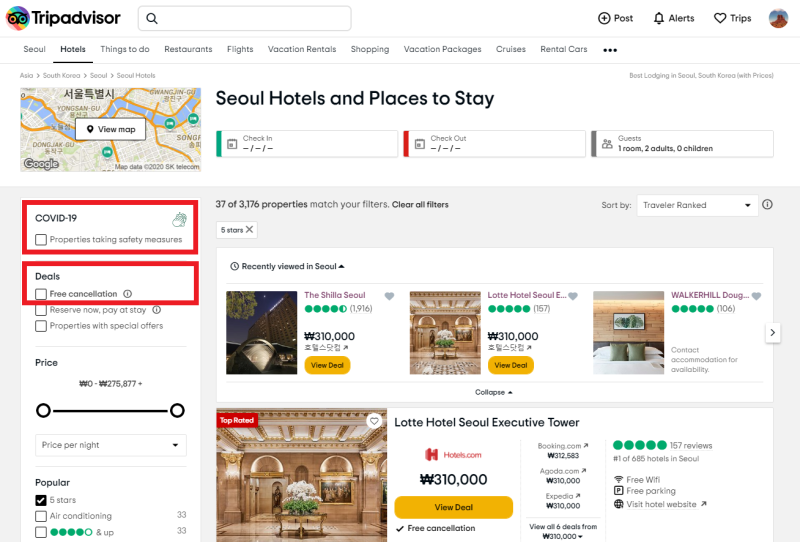Click the minimum price slider handle

[43, 410]
